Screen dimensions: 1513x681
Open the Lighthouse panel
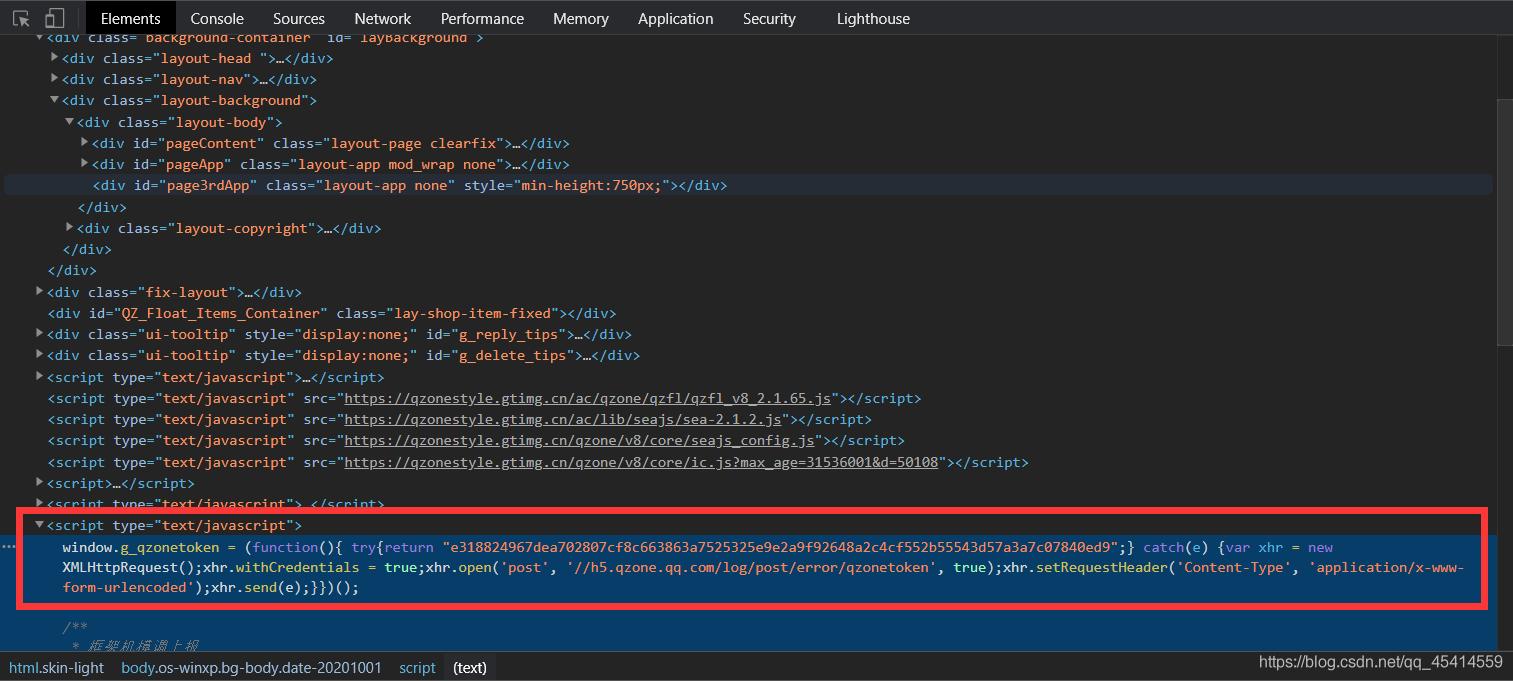872,18
